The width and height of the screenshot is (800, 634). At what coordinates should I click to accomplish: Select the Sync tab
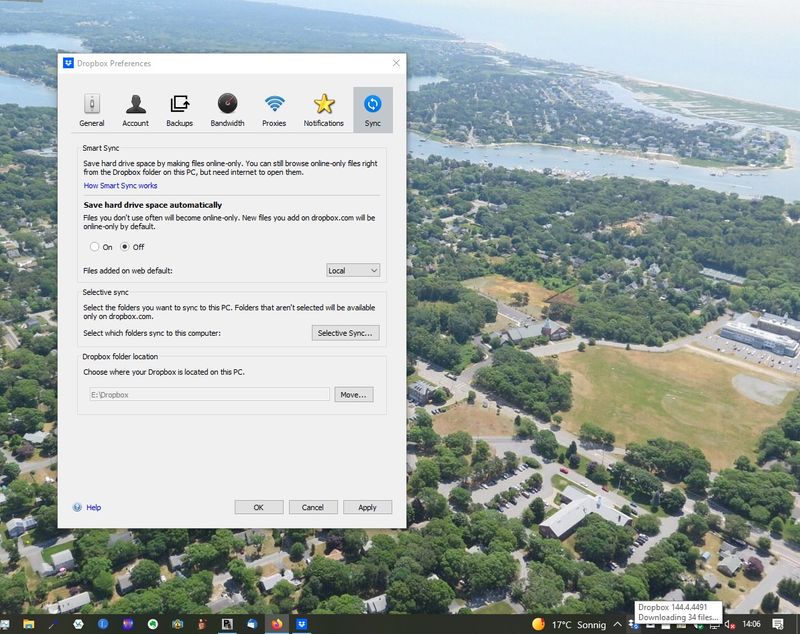point(372,110)
